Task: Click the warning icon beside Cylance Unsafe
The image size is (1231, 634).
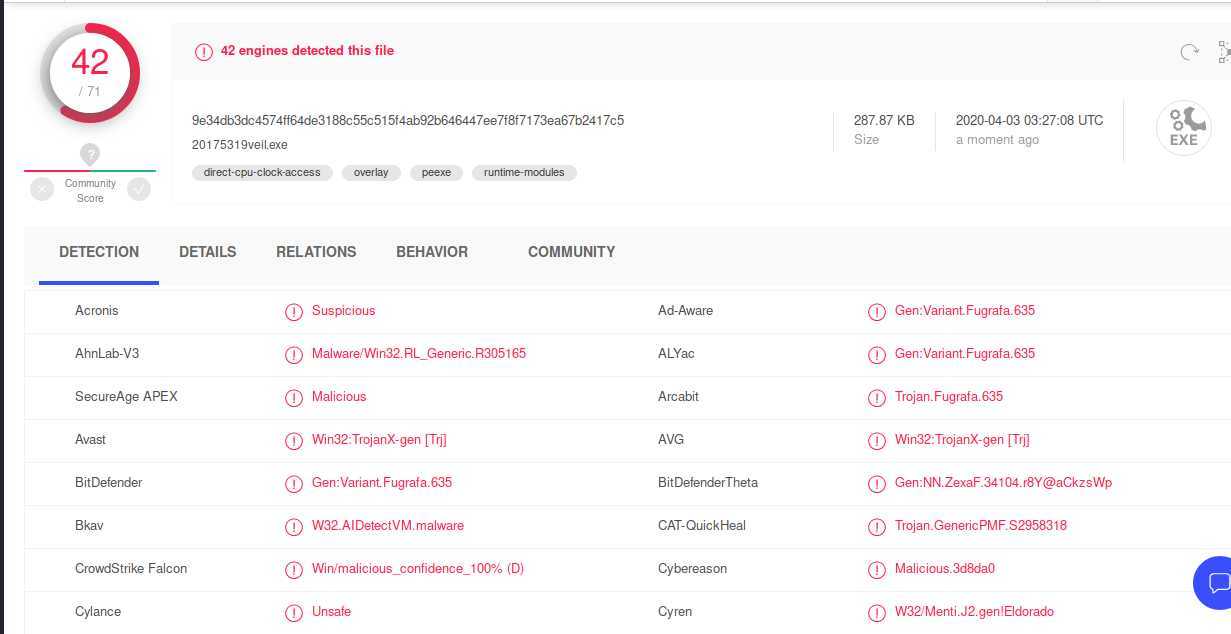Action: click(x=294, y=613)
